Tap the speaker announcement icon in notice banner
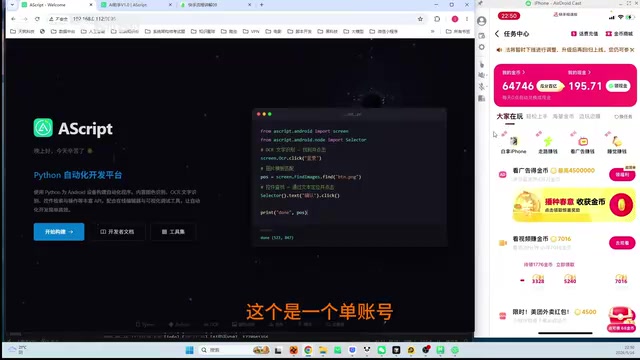The image size is (640, 360). pos(499,50)
